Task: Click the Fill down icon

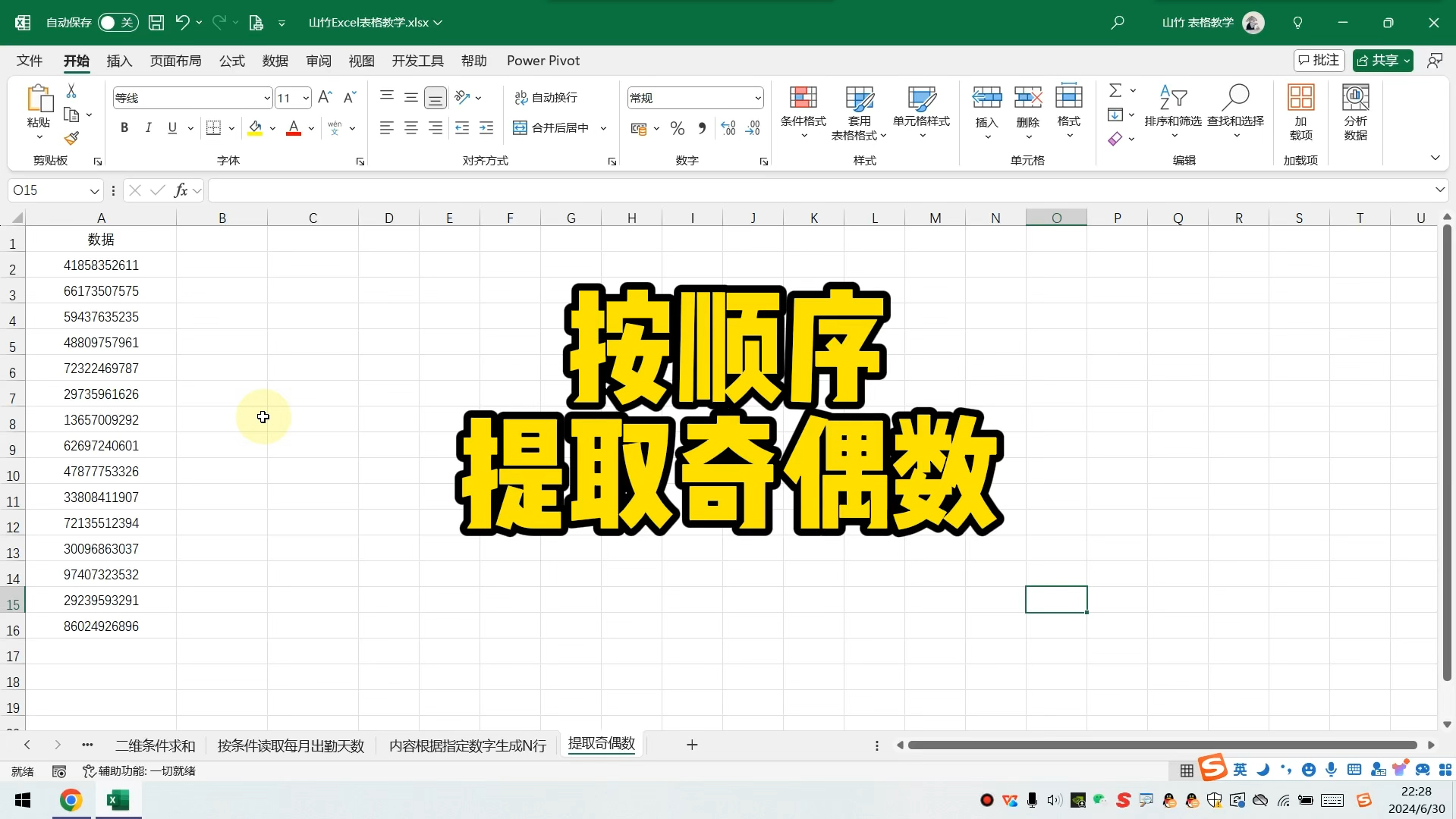Action: 1115,115
